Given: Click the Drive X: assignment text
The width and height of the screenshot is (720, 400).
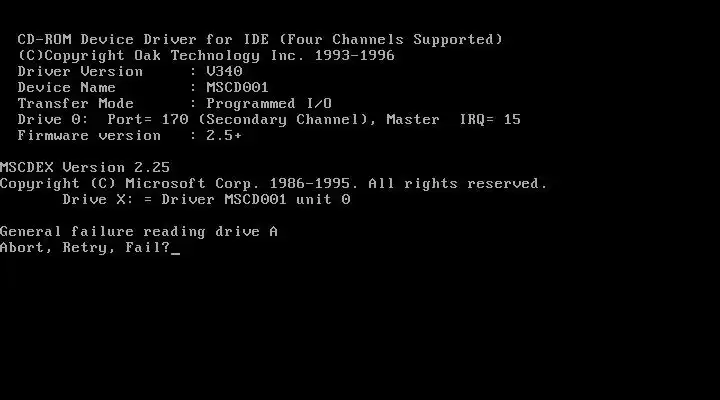Looking at the screenshot, I should coord(98,199).
